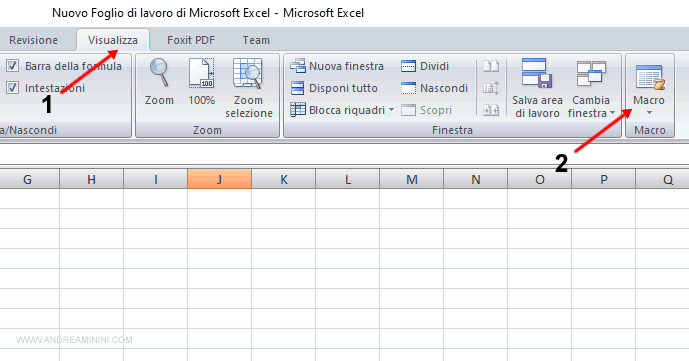
Task: Click Salva area di lavoro icon
Action: point(537,73)
